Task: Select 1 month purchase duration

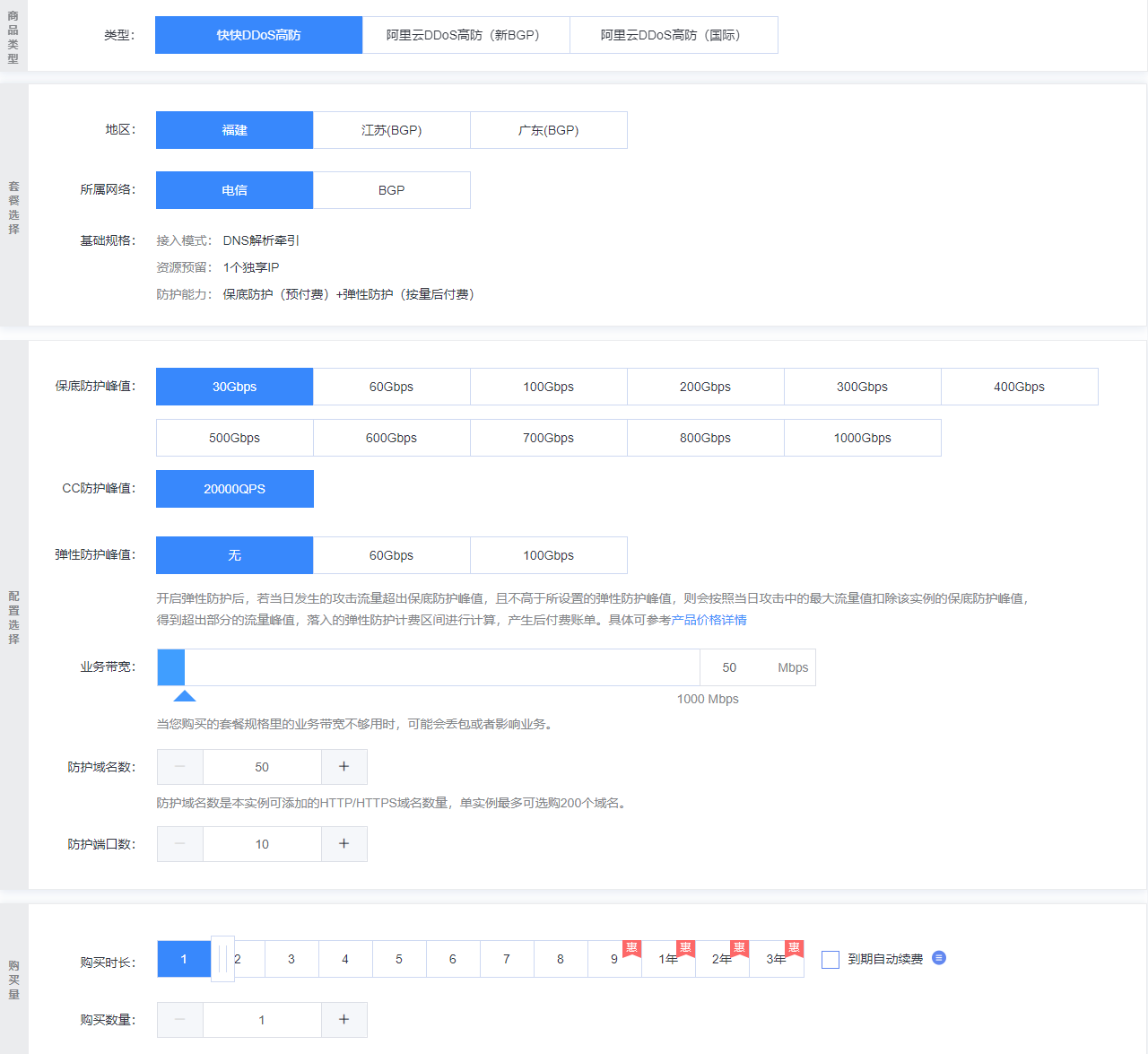Action: 184,959
